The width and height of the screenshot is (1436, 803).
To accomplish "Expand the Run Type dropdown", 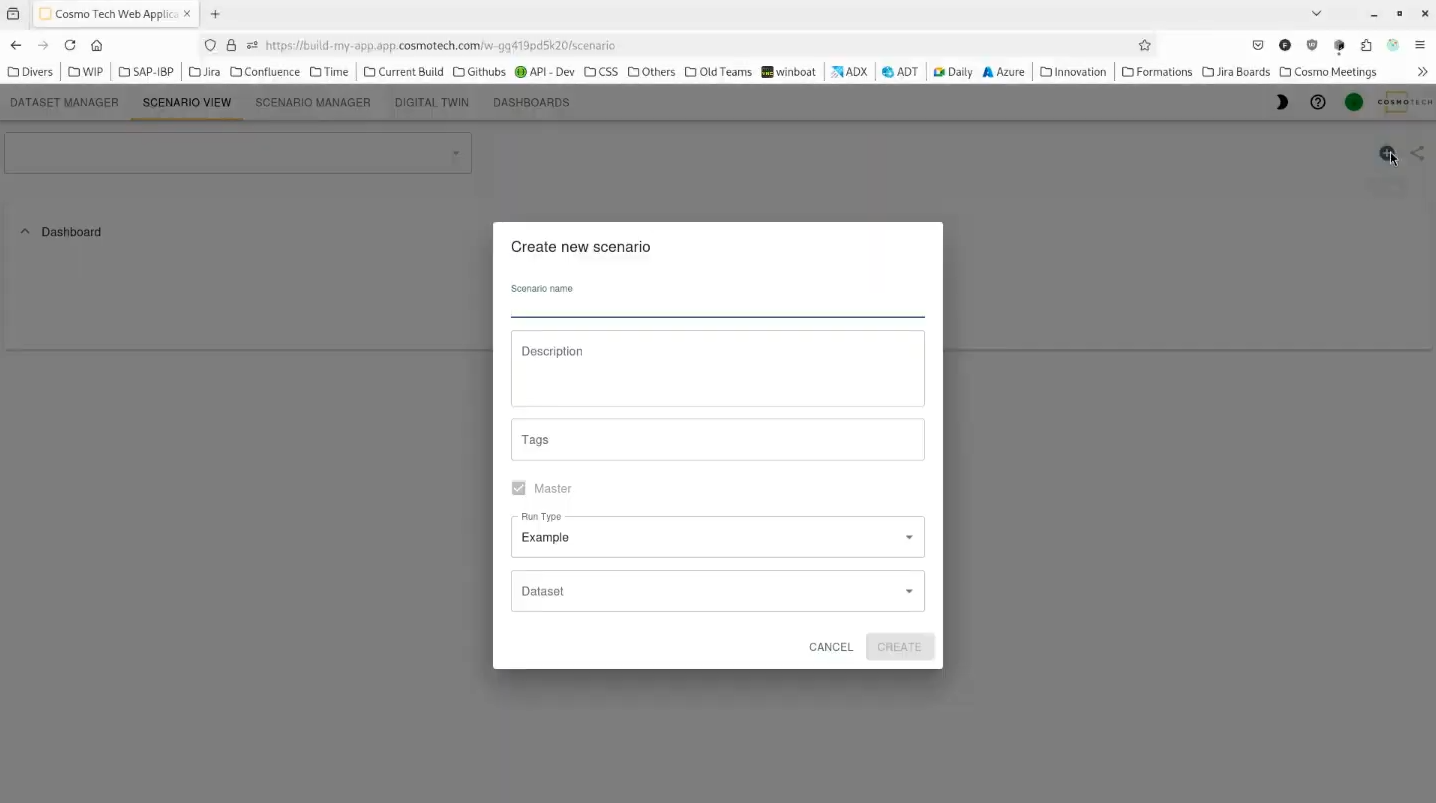I will pyautogui.click(x=717, y=537).
